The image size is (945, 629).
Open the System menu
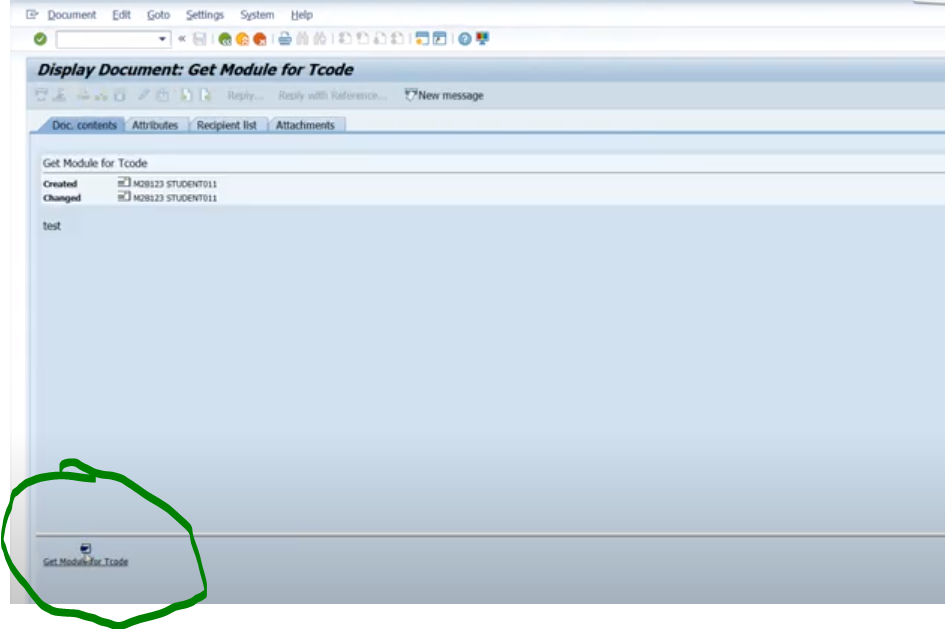tap(257, 15)
